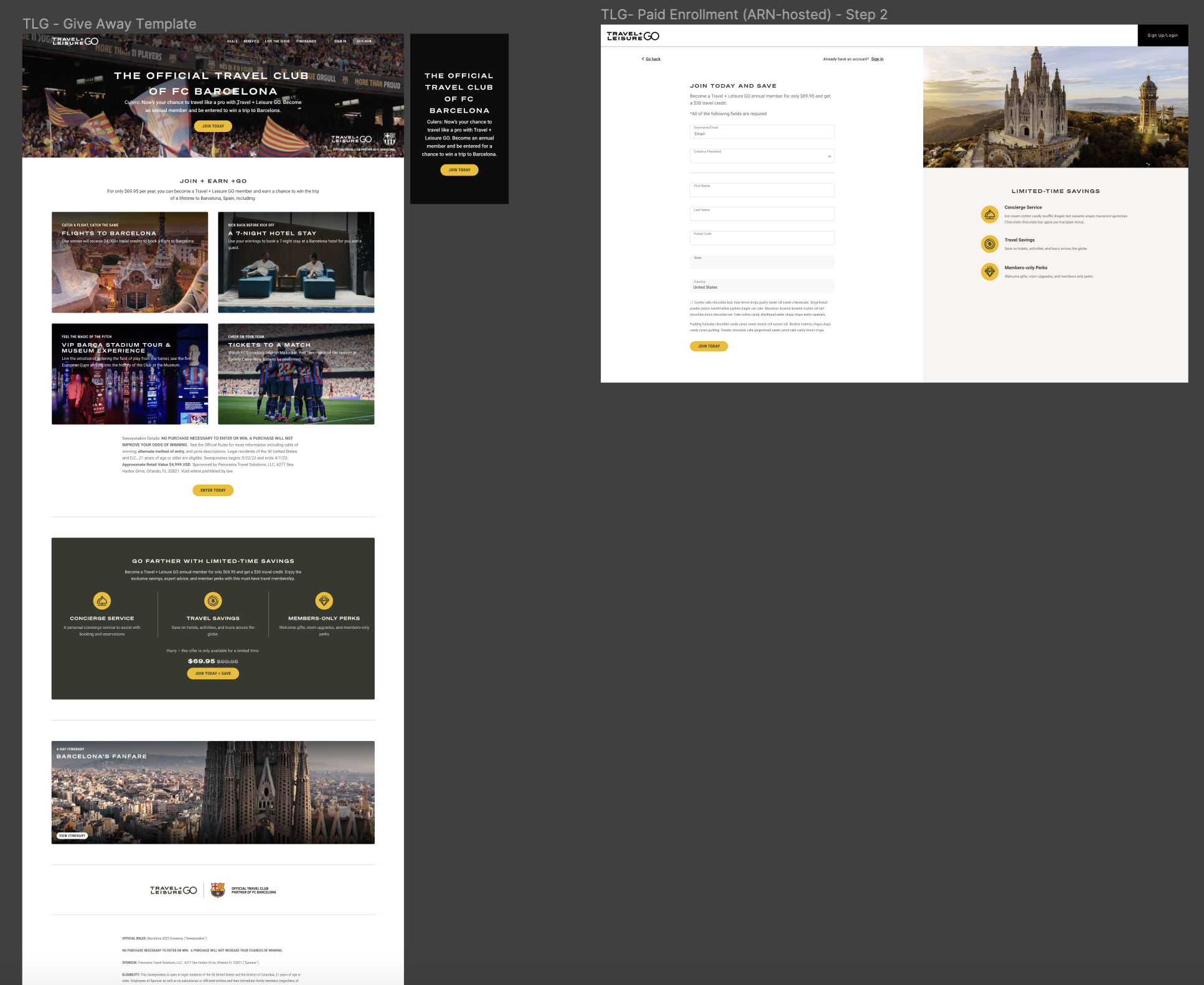This screenshot has width=1204, height=985.
Task: Click the First Name input field
Action: pos(762,190)
